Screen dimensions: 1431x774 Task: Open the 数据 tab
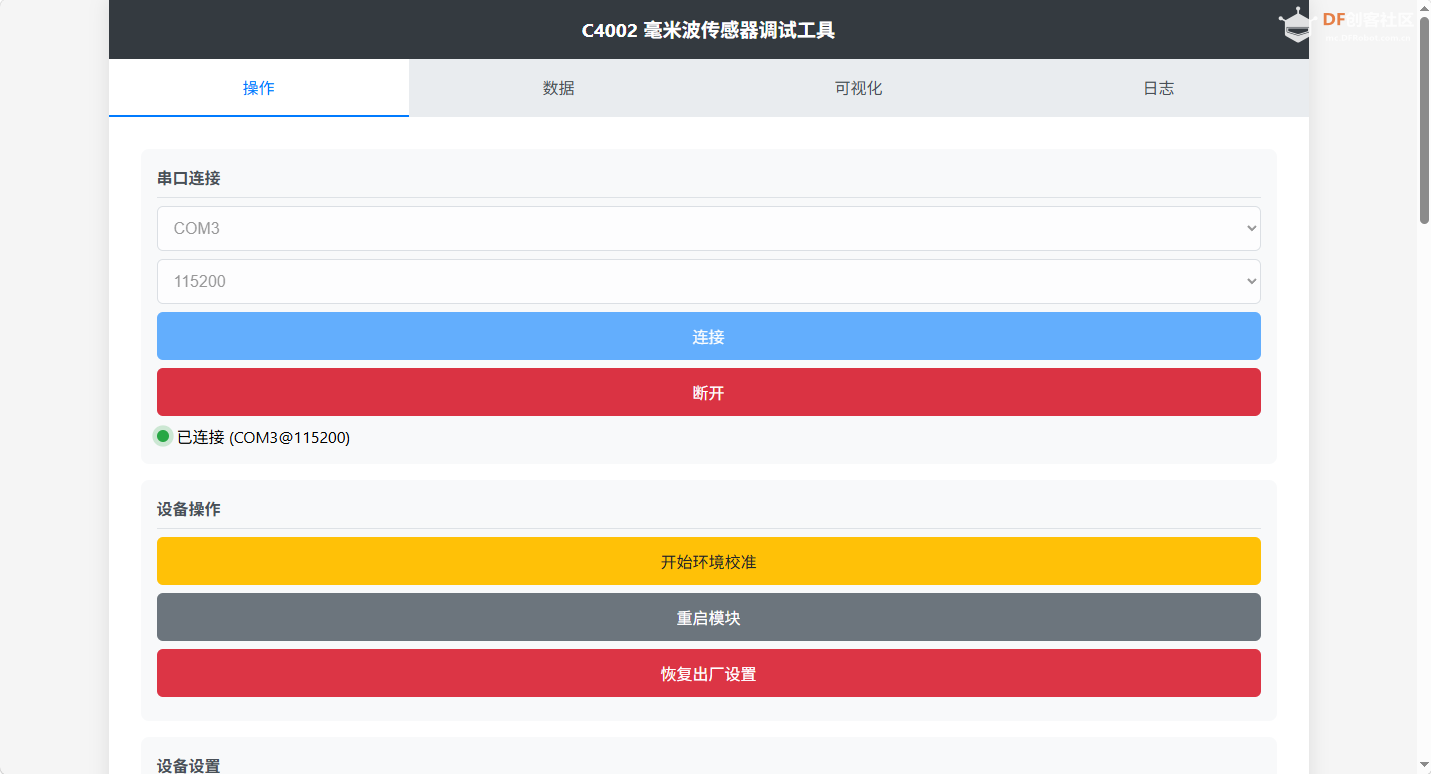(559, 88)
